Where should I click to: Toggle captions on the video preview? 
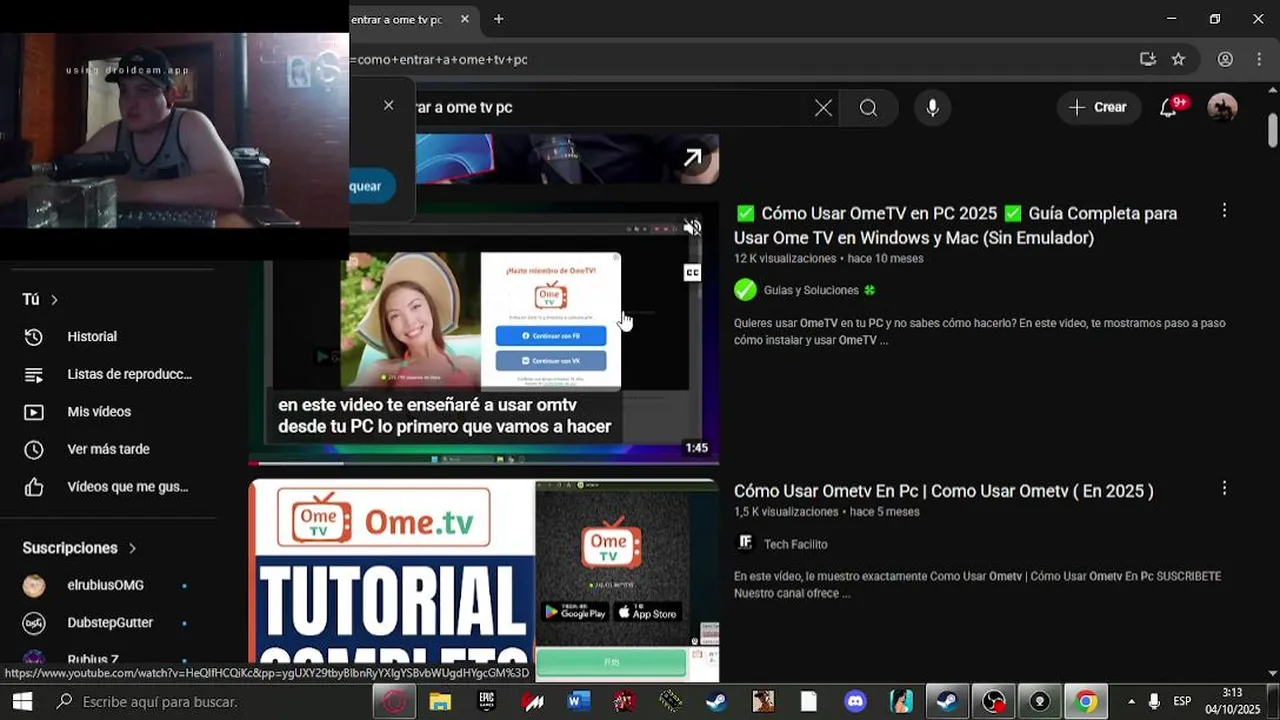[692, 272]
